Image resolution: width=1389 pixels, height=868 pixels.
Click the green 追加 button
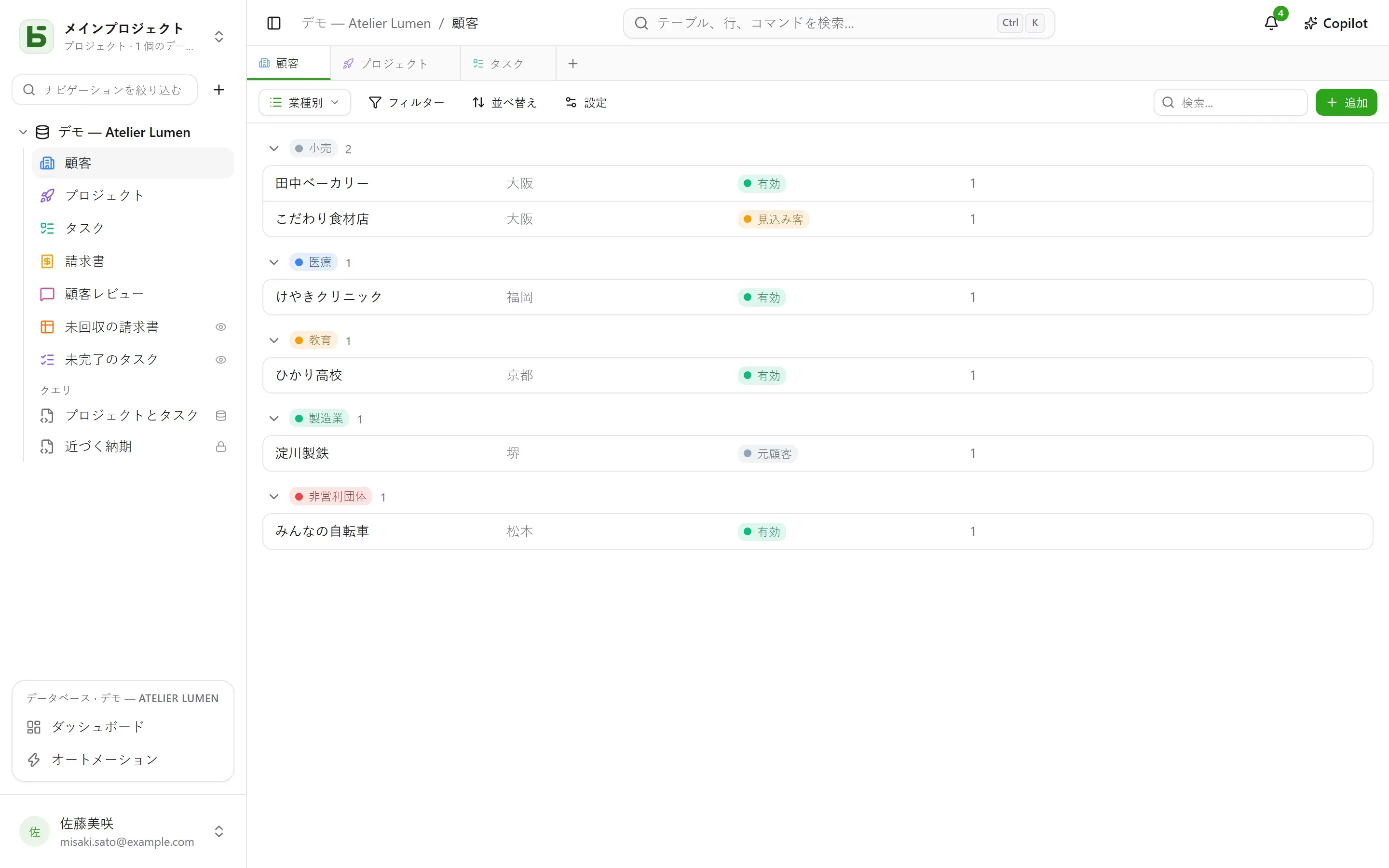1346,102
